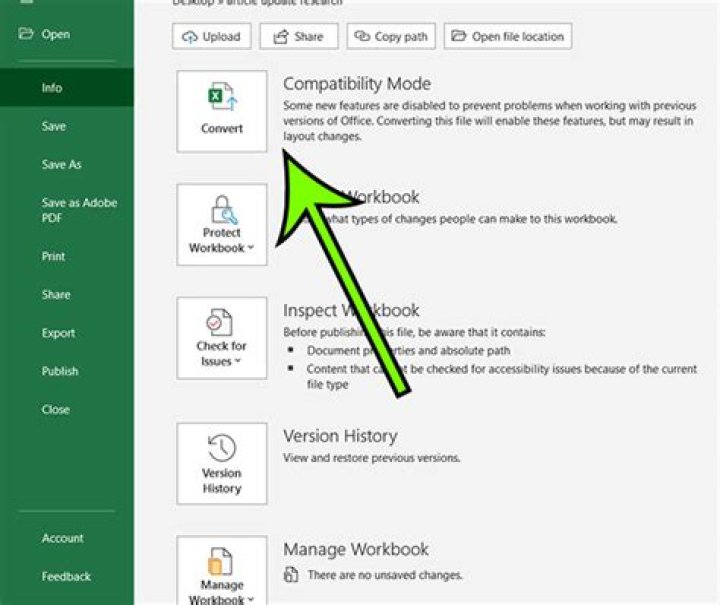Select Publish in the sidebar
The height and width of the screenshot is (605, 720).
coord(67,371)
